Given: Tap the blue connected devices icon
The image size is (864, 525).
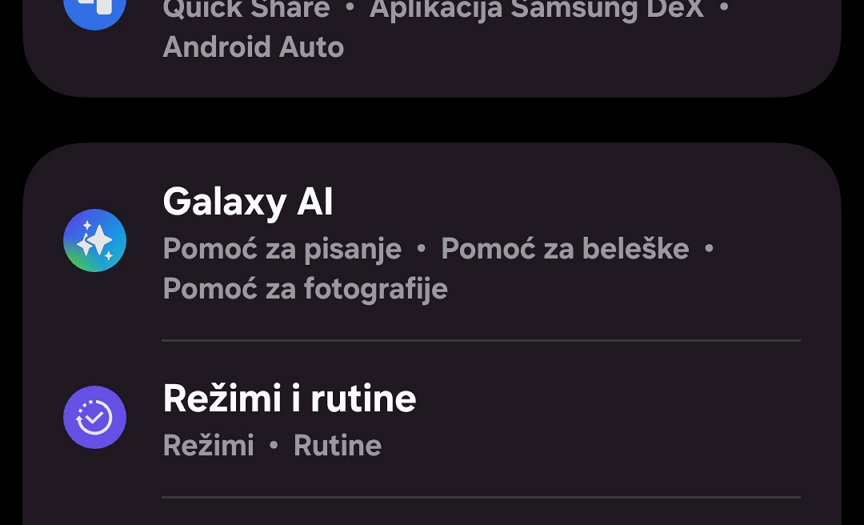Looking at the screenshot, I should coord(95,8).
